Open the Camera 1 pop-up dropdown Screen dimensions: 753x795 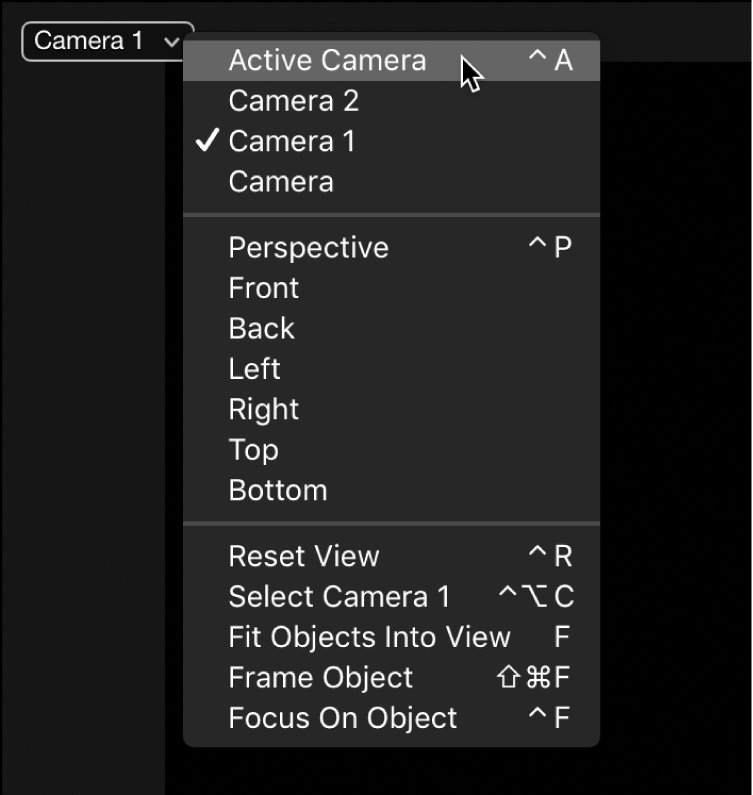(90, 41)
